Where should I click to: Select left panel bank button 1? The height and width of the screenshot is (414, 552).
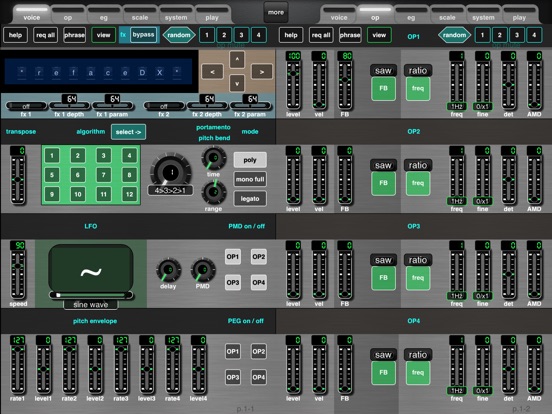point(207,35)
